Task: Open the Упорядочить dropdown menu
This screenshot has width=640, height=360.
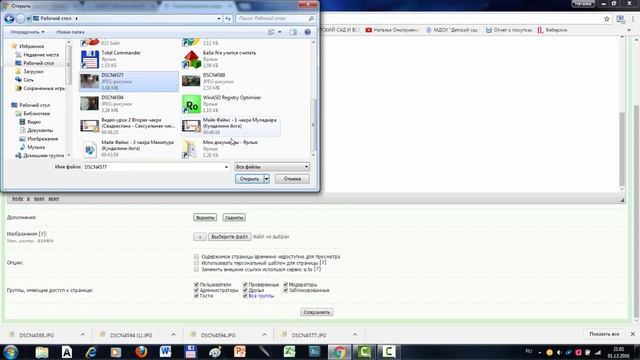Action: click(x=27, y=32)
